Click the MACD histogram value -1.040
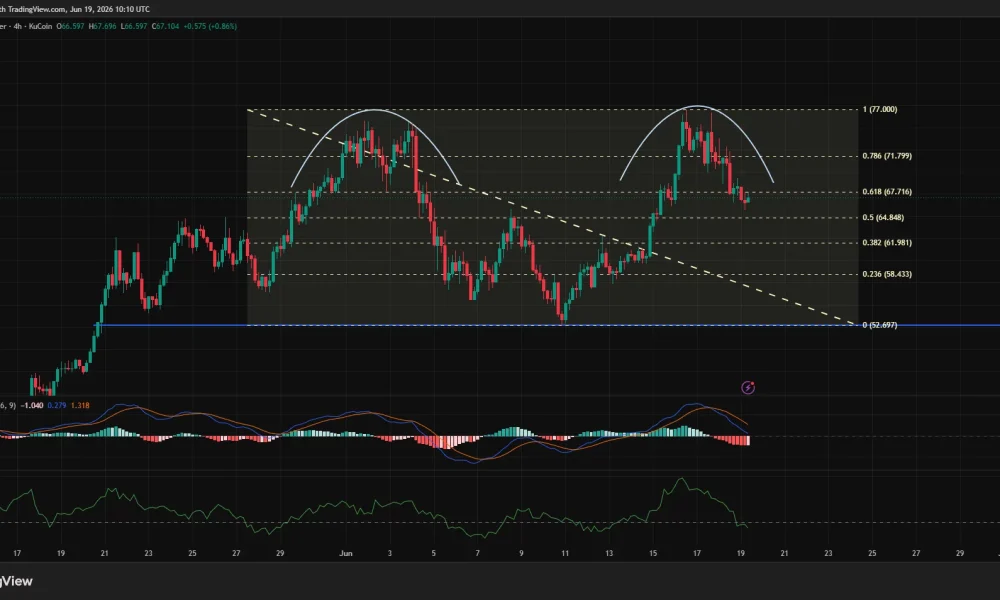Image resolution: width=1000 pixels, height=600 pixels. [x=32, y=406]
